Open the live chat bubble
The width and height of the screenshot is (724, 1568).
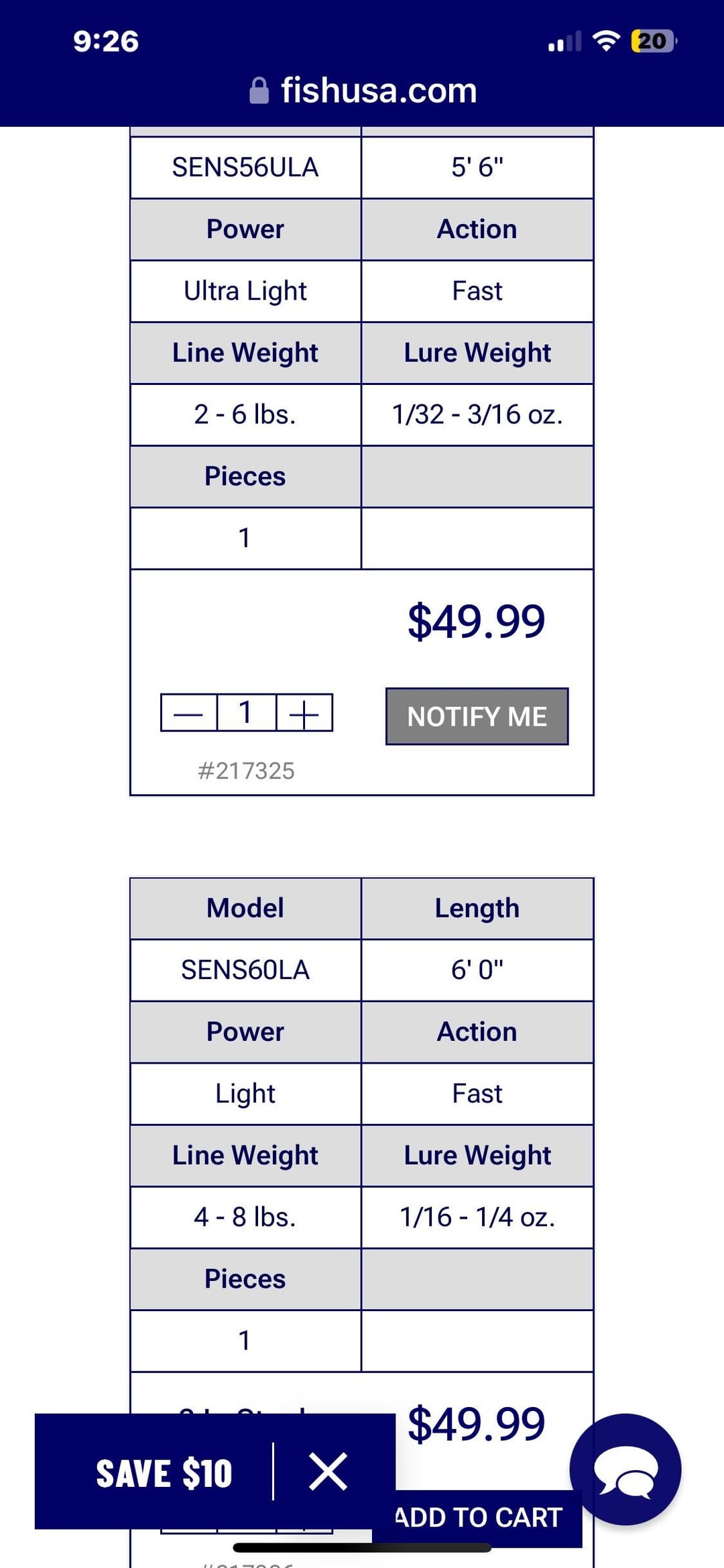point(625,1469)
